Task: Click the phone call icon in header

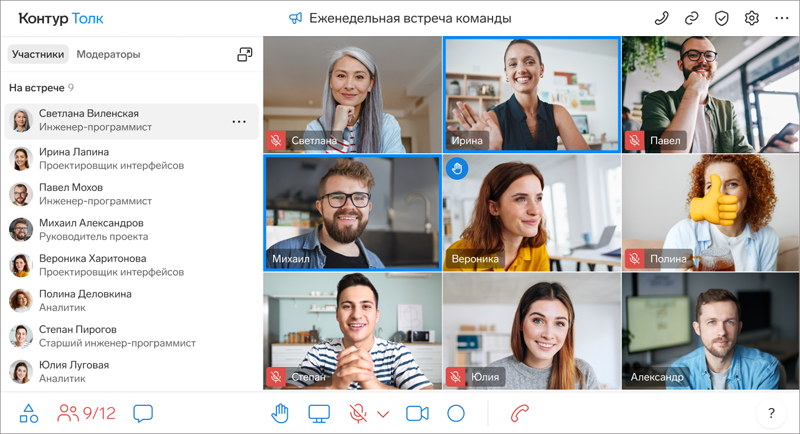Action: pyautogui.click(x=661, y=18)
